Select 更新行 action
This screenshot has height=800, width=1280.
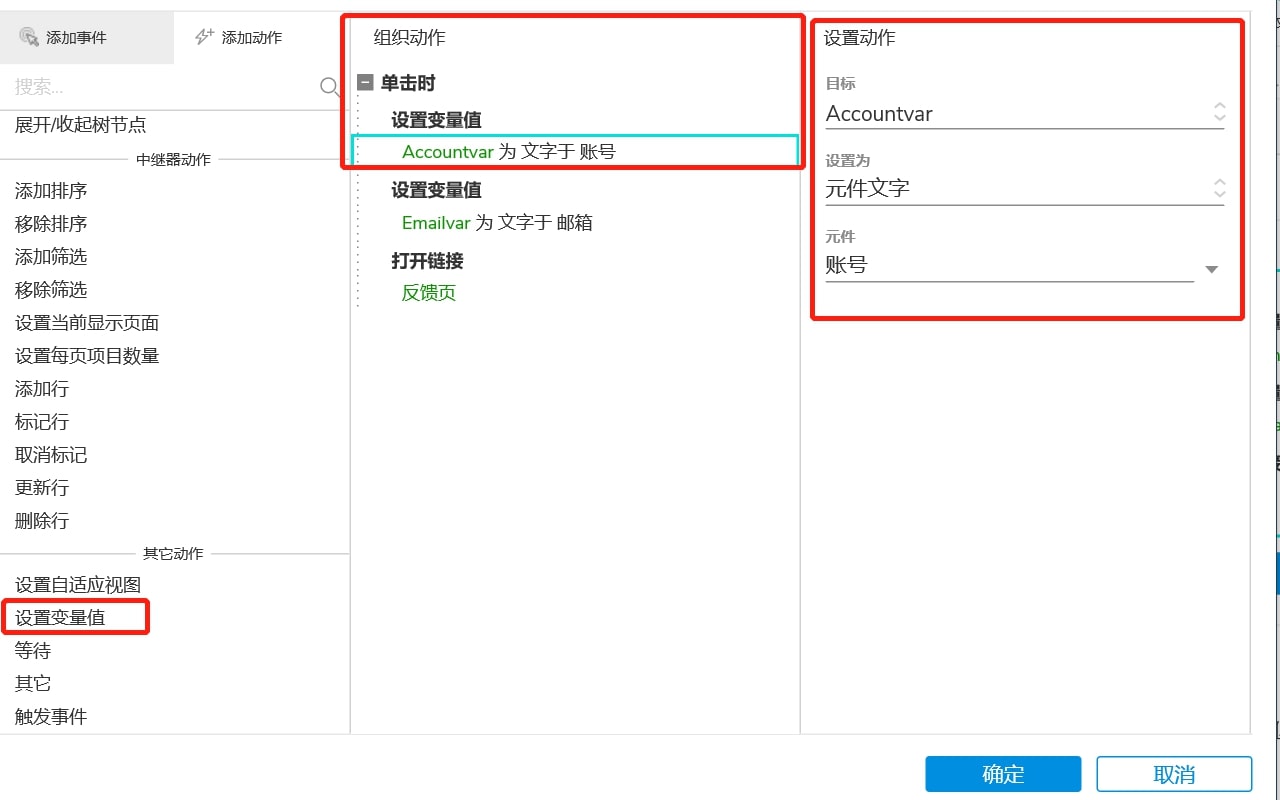pyautogui.click(x=42, y=488)
